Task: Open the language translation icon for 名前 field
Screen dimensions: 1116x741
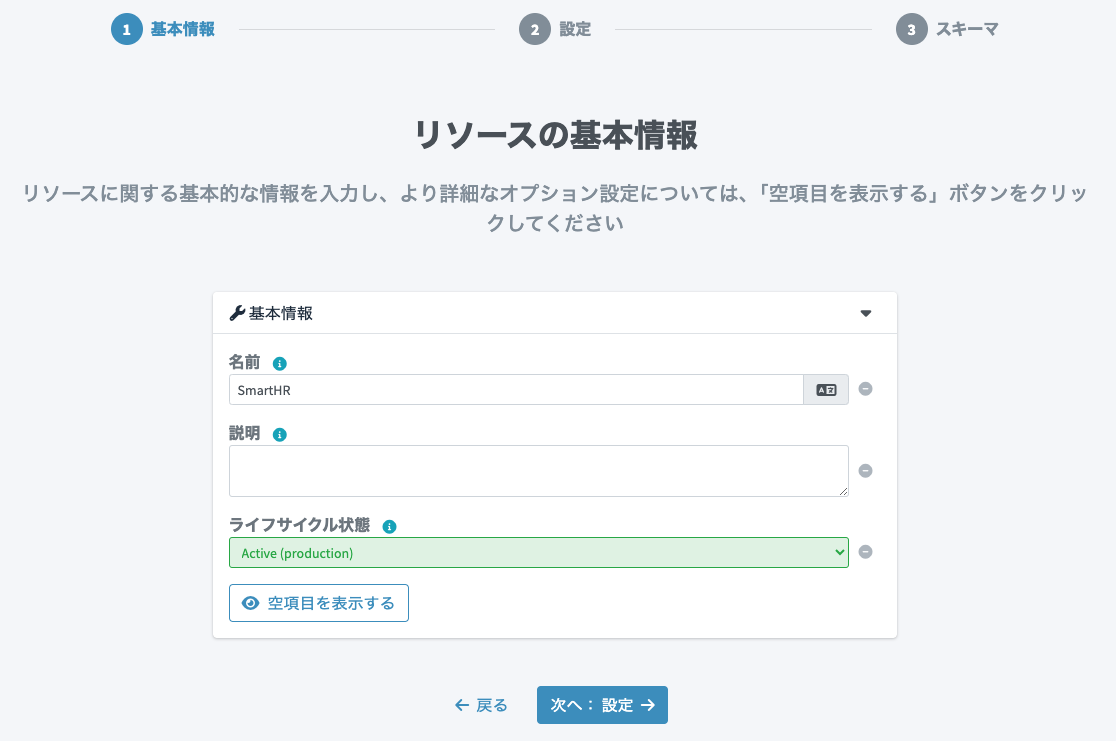Action: [x=826, y=390]
